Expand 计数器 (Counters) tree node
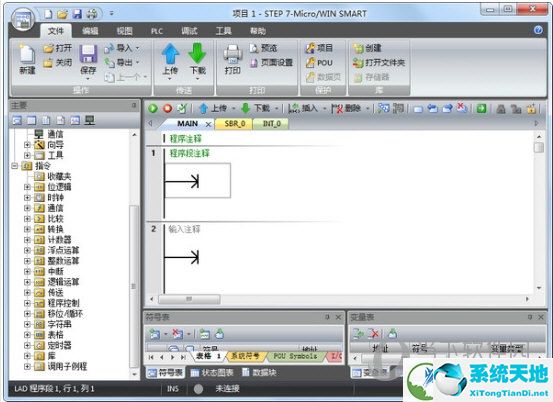 click(28, 240)
